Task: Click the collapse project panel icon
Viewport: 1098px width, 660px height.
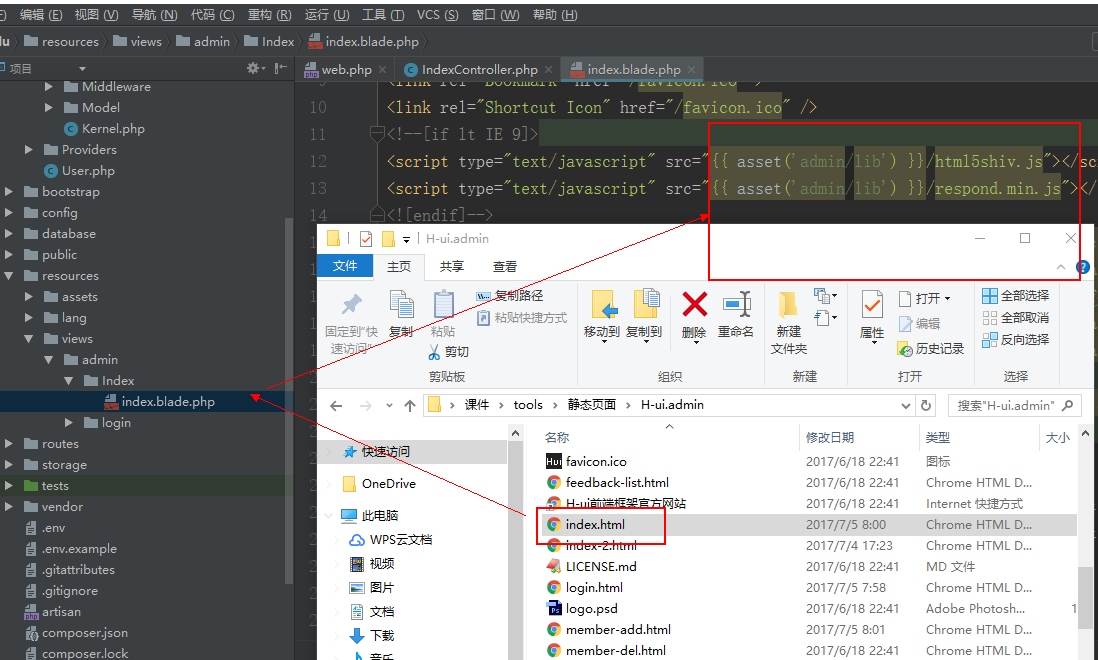Action: (x=281, y=68)
